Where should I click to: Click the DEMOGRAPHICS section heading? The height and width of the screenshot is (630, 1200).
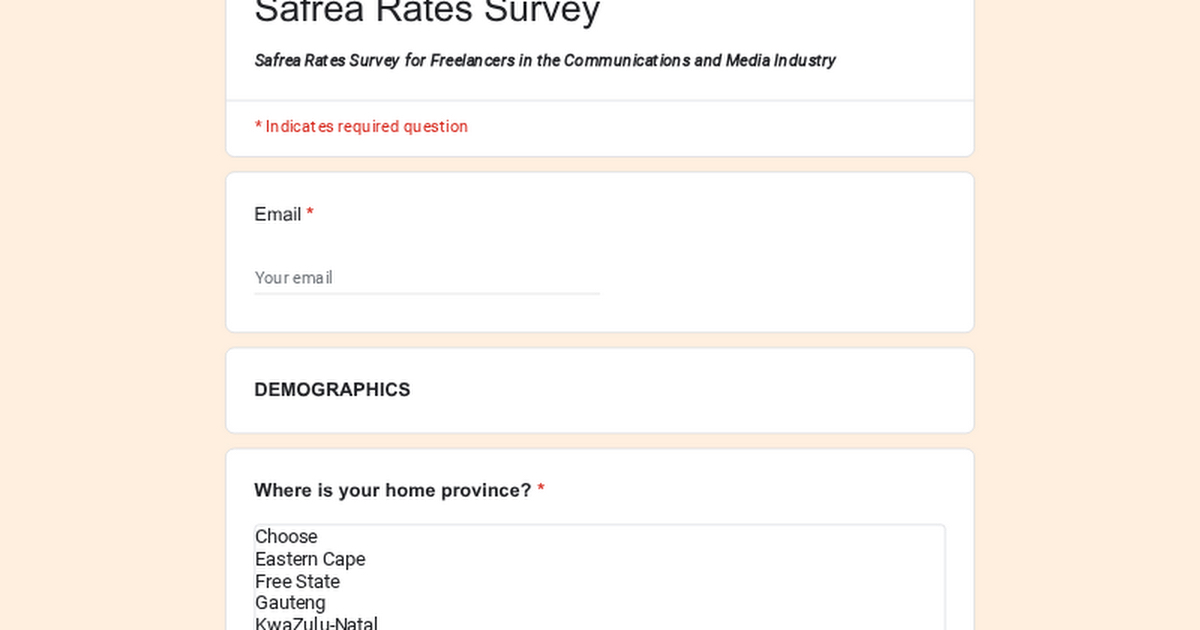click(x=332, y=390)
